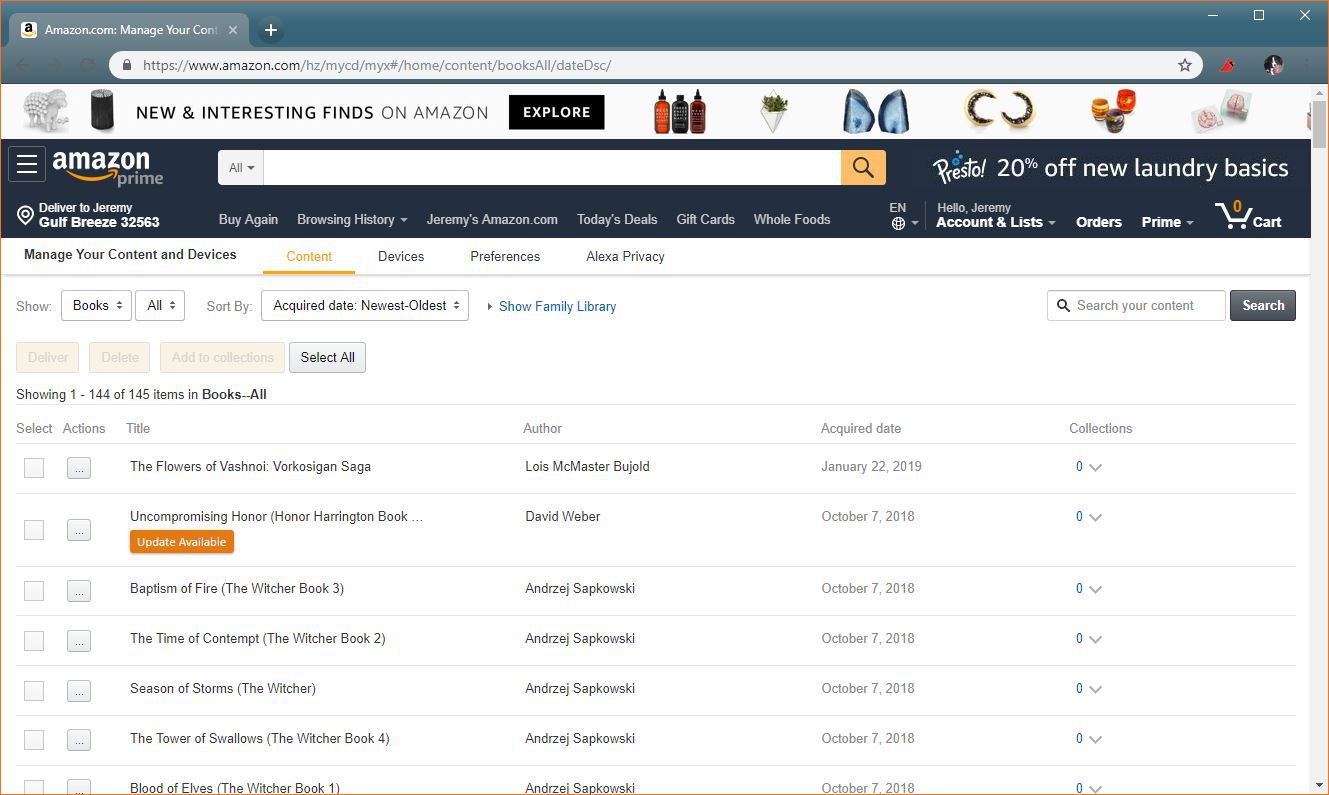Click the red extension icon in toolbar
Viewport: 1329px width, 795px height.
1228,65
